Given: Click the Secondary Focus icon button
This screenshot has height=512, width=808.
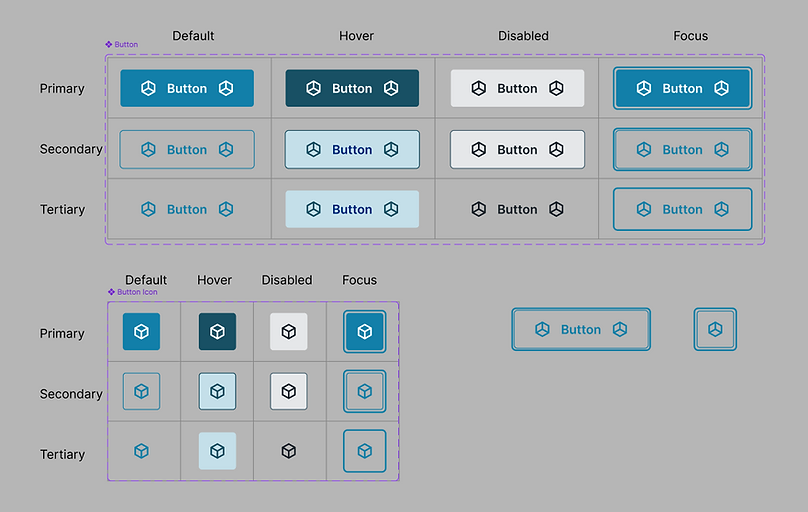Looking at the screenshot, I should click(365, 391).
